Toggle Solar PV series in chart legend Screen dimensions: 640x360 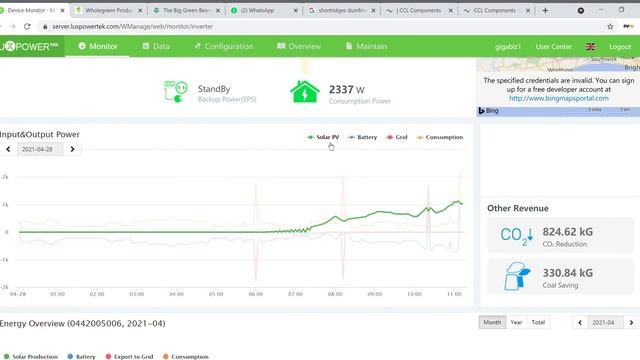pyautogui.click(x=323, y=137)
